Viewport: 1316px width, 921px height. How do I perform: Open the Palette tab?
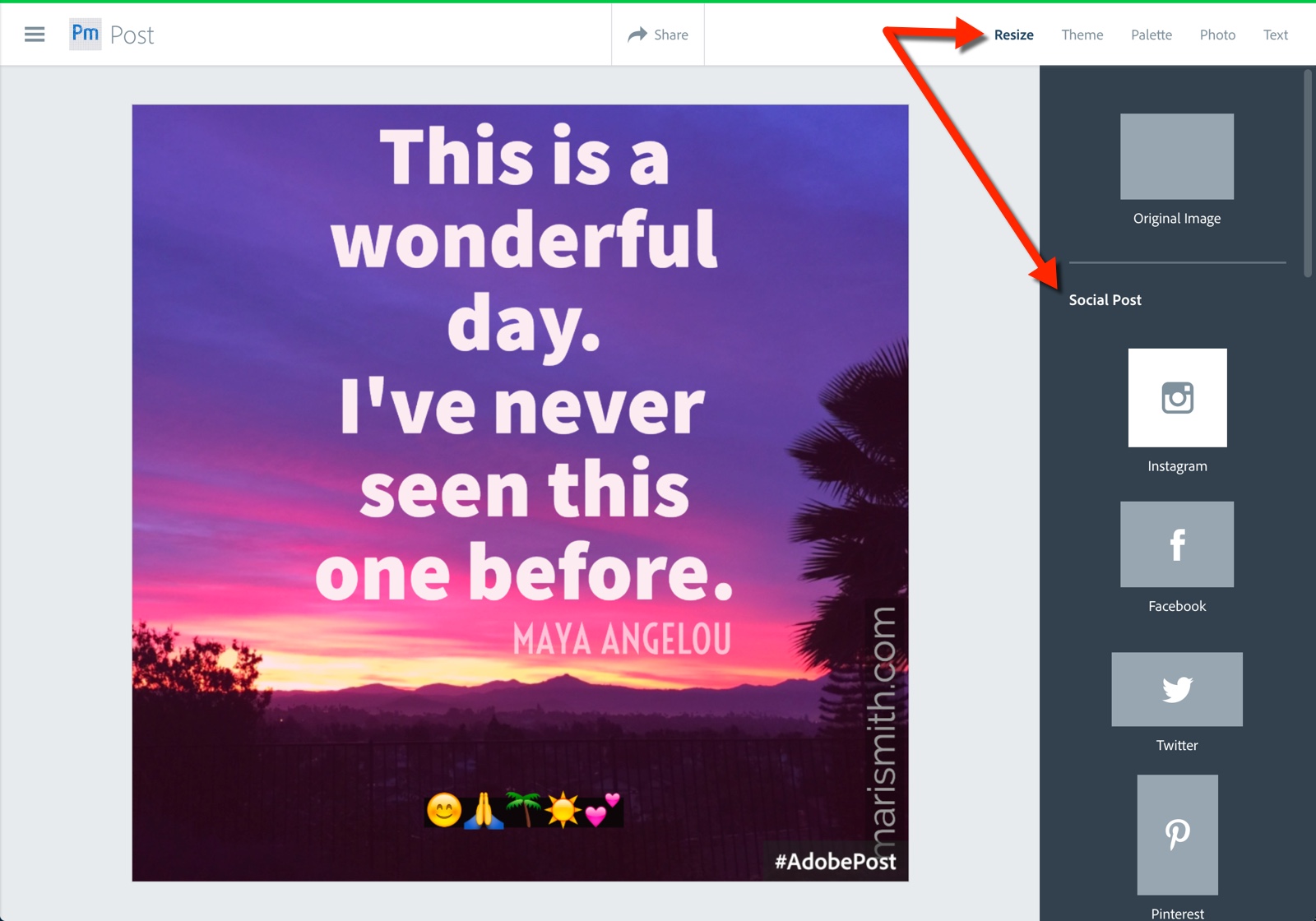pyautogui.click(x=1151, y=35)
